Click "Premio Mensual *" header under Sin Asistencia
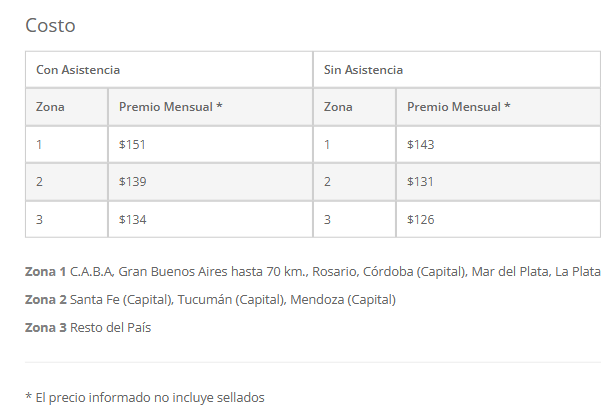The image size is (614, 419). coord(458,107)
